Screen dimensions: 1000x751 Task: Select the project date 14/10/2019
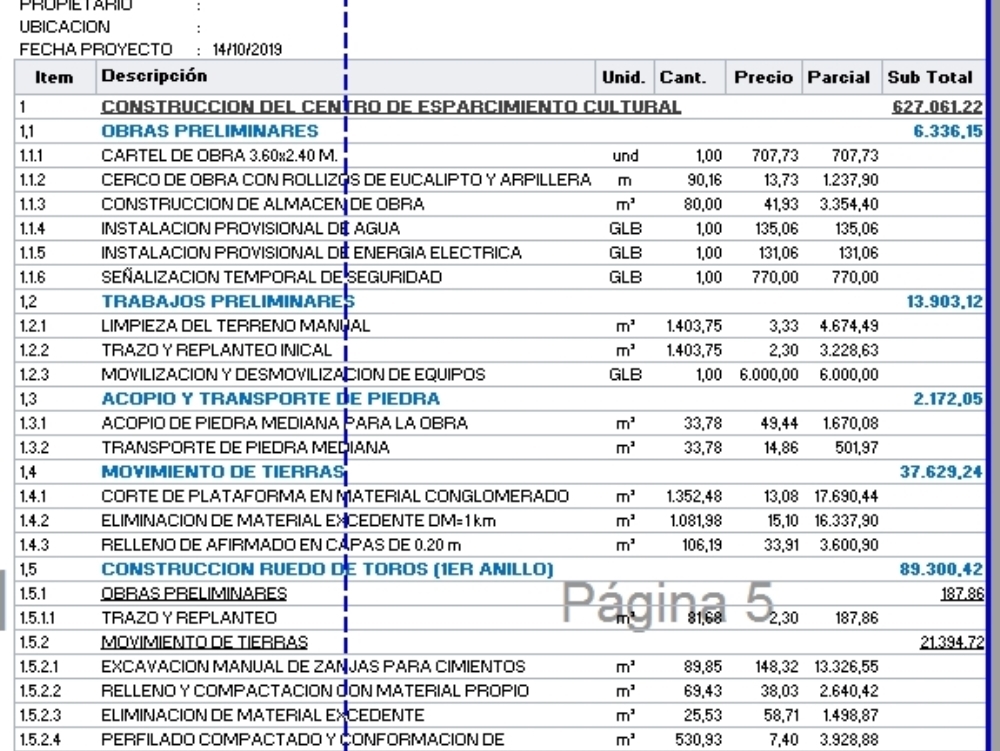coord(247,50)
